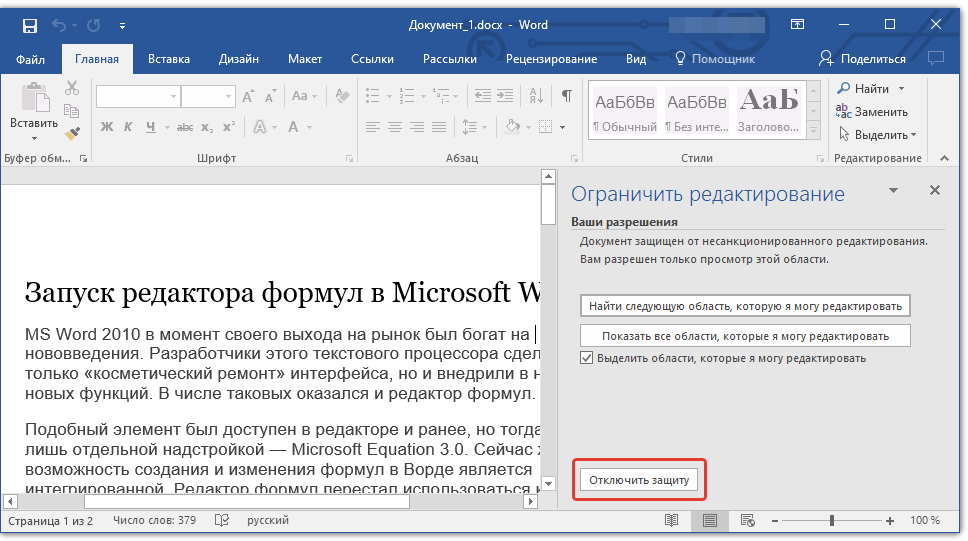The image size is (968, 541).
Task: Click the spelling check icon in status bar
Action: (x=222, y=521)
